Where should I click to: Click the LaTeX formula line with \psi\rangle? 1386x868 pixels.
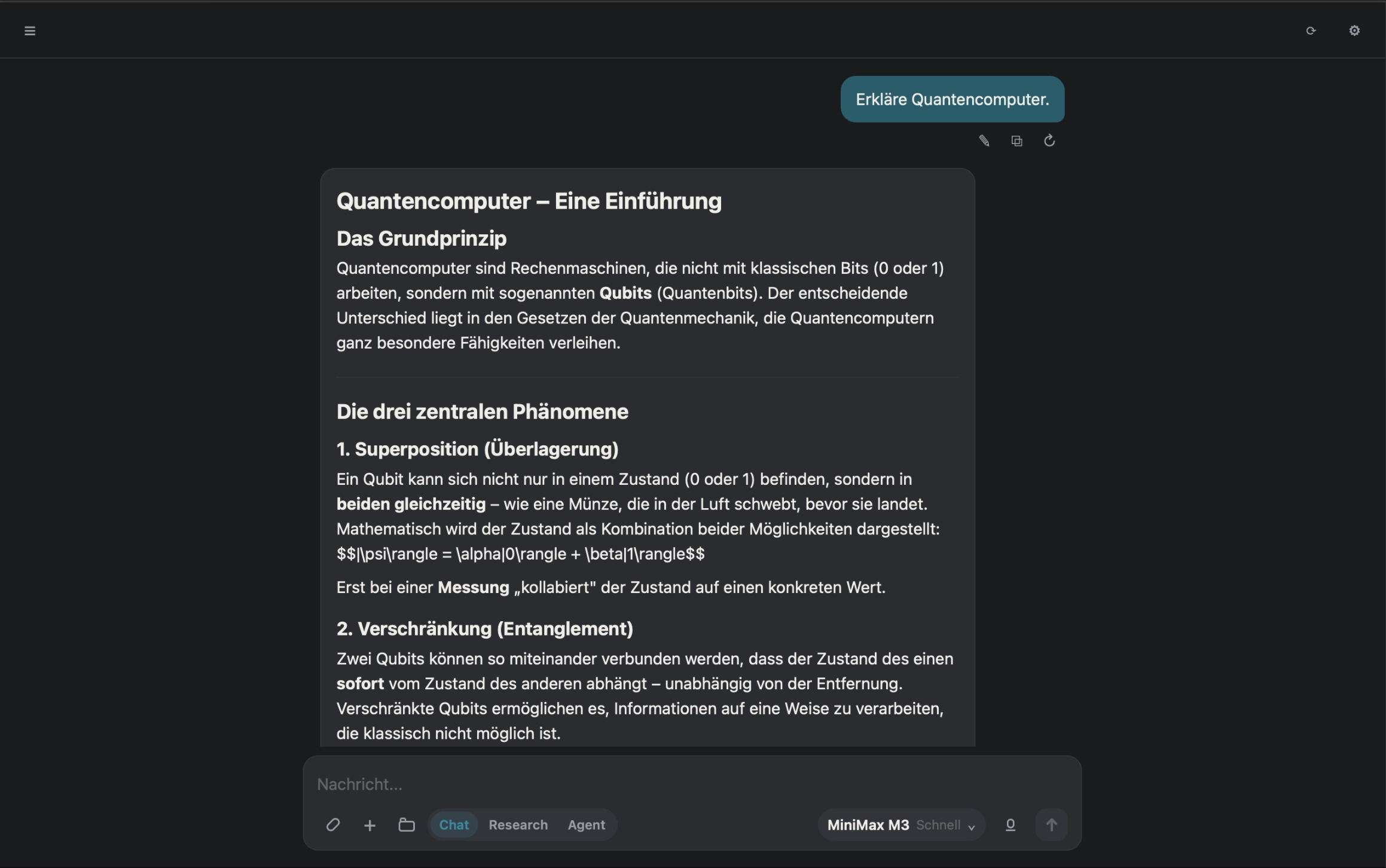click(520, 554)
